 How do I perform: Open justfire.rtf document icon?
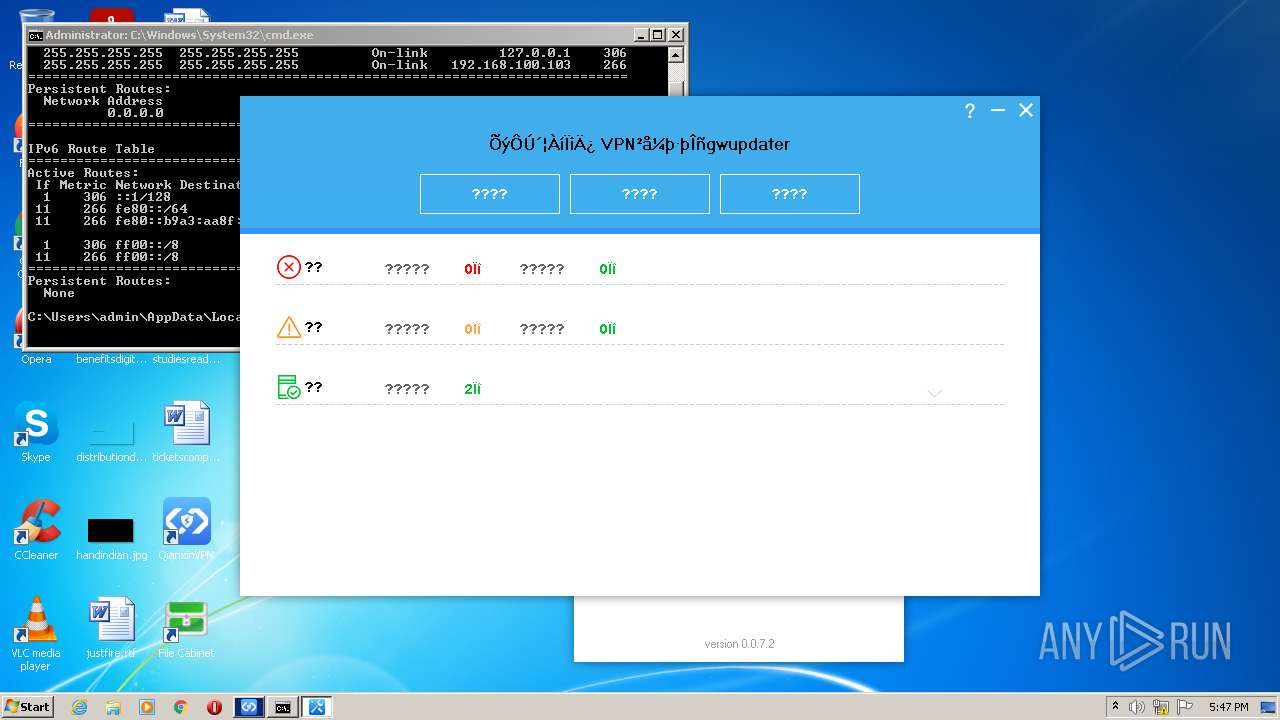tap(111, 629)
